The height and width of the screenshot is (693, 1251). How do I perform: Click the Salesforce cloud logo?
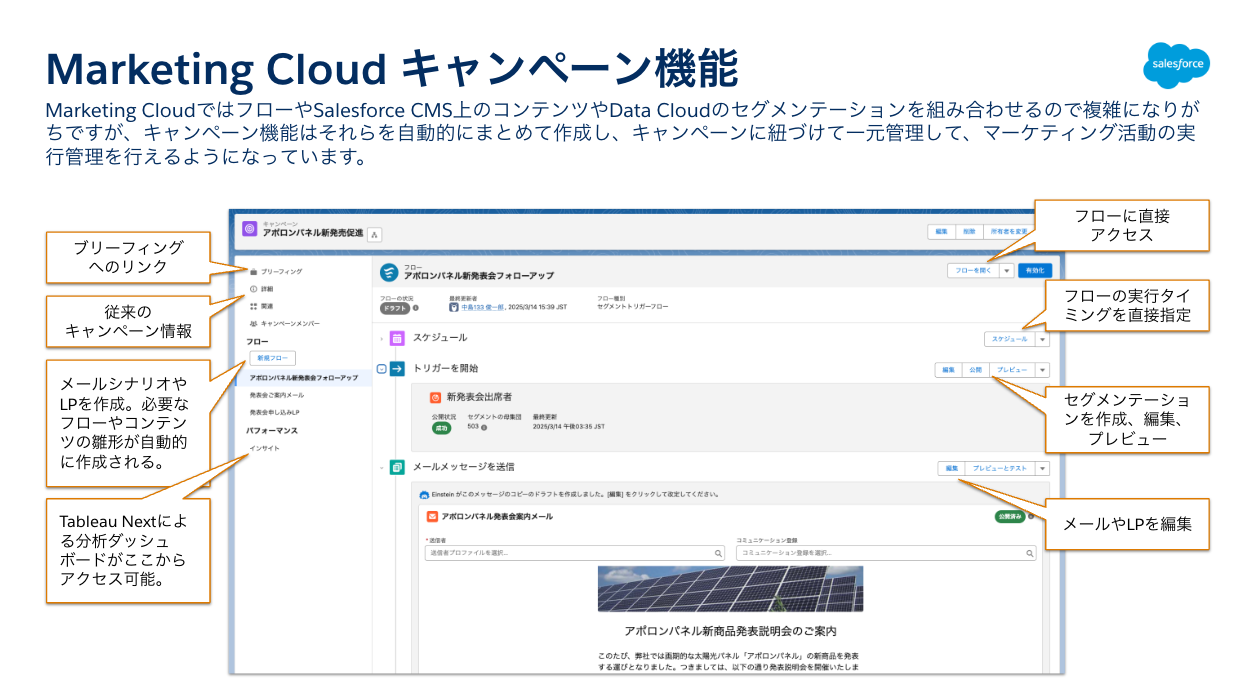point(1177,65)
